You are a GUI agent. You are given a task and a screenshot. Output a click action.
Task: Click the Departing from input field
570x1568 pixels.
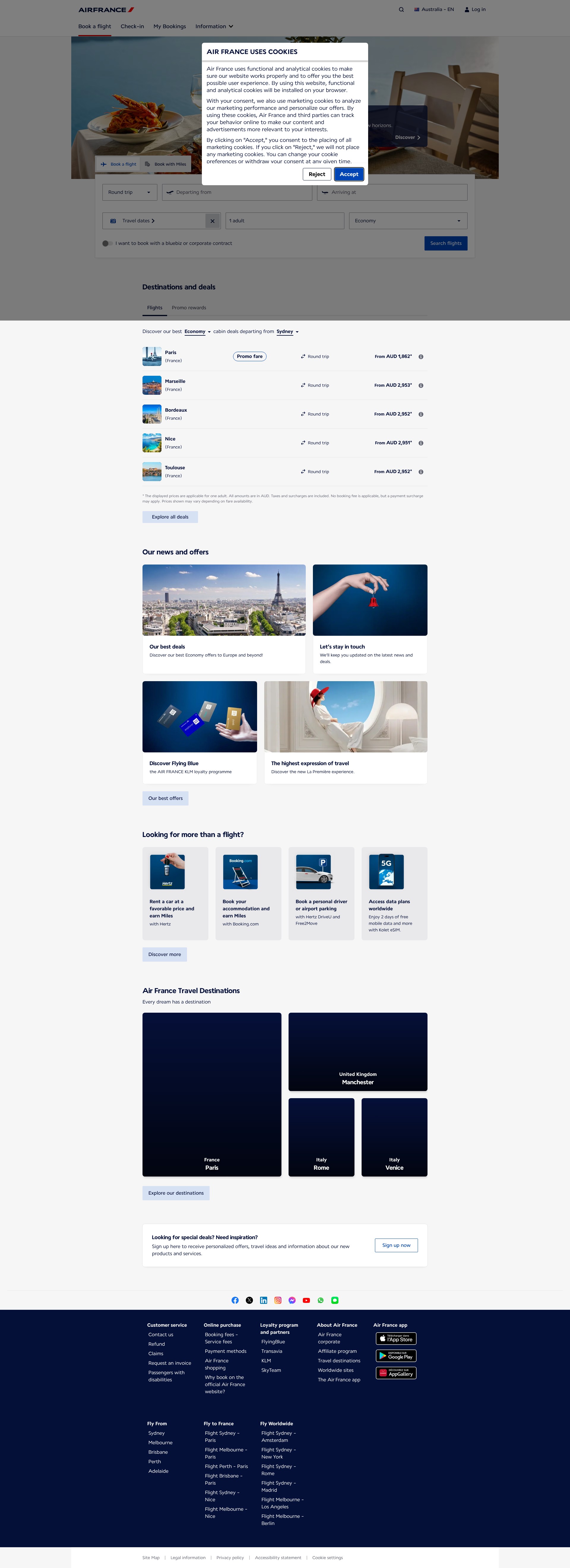[237, 192]
